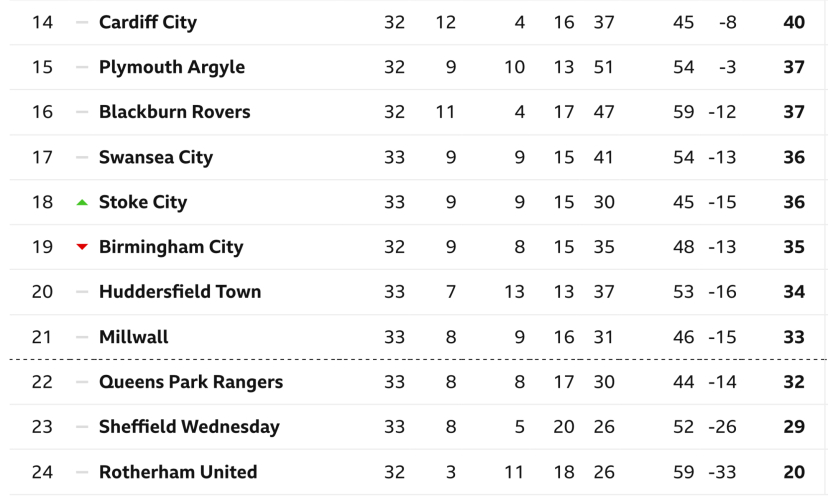Image resolution: width=828 pixels, height=500 pixels.
Task: Click the no-change dash beside Plymouth Argyle
Action: tap(82, 67)
